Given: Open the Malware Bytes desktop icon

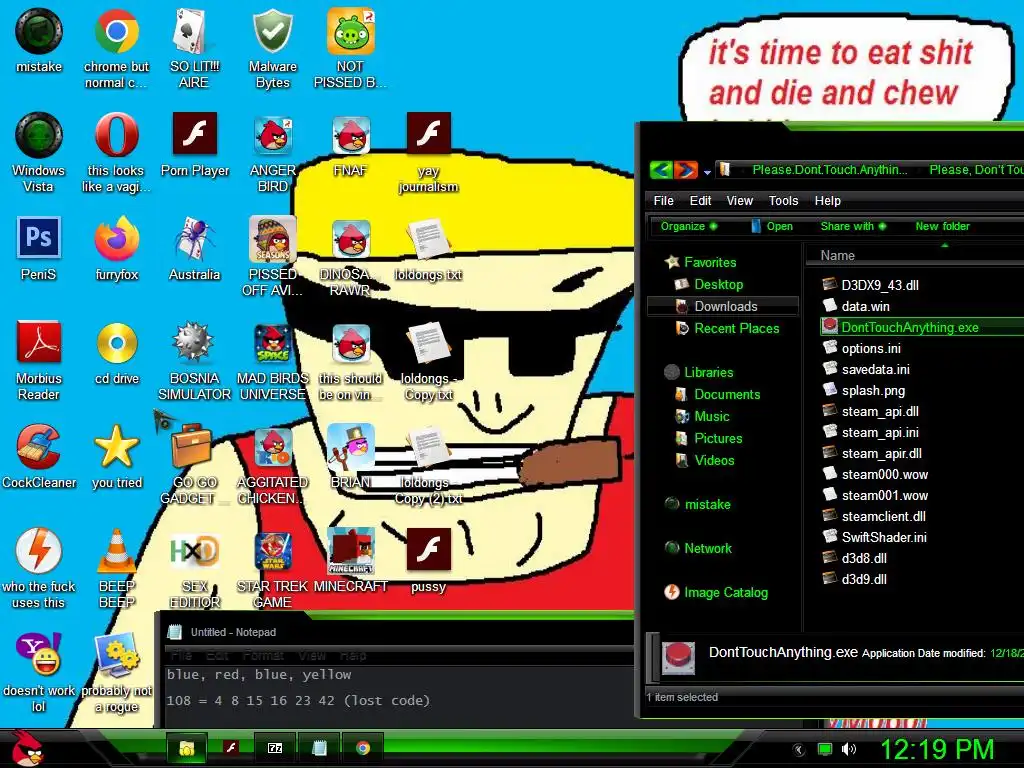Looking at the screenshot, I should pyautogui.click(x=272, y=49).
